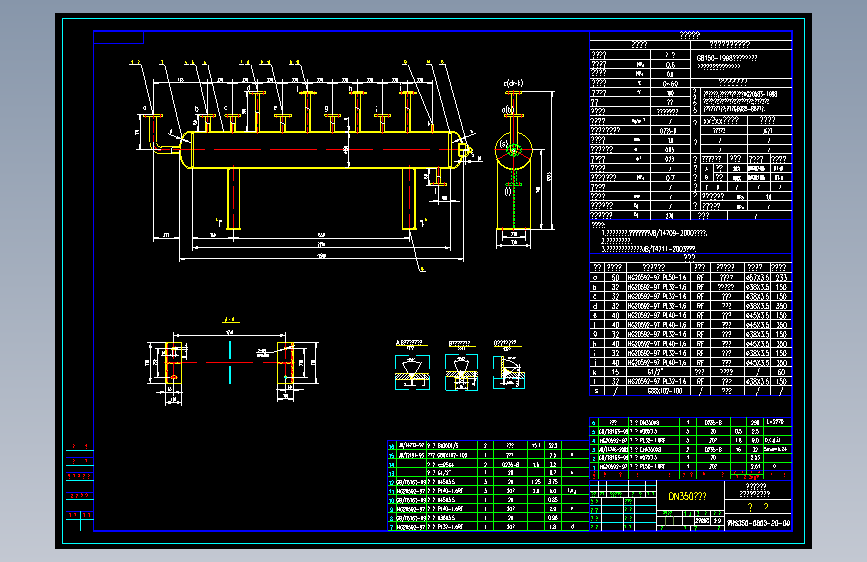Screen dimensions: 867x562
Task: Click parts list item number 12
Action: point(391,482)
